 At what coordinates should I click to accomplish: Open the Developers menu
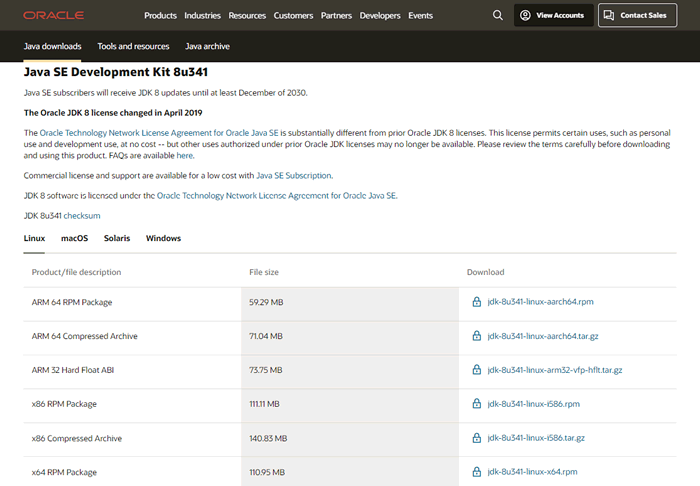coord(380,16)
